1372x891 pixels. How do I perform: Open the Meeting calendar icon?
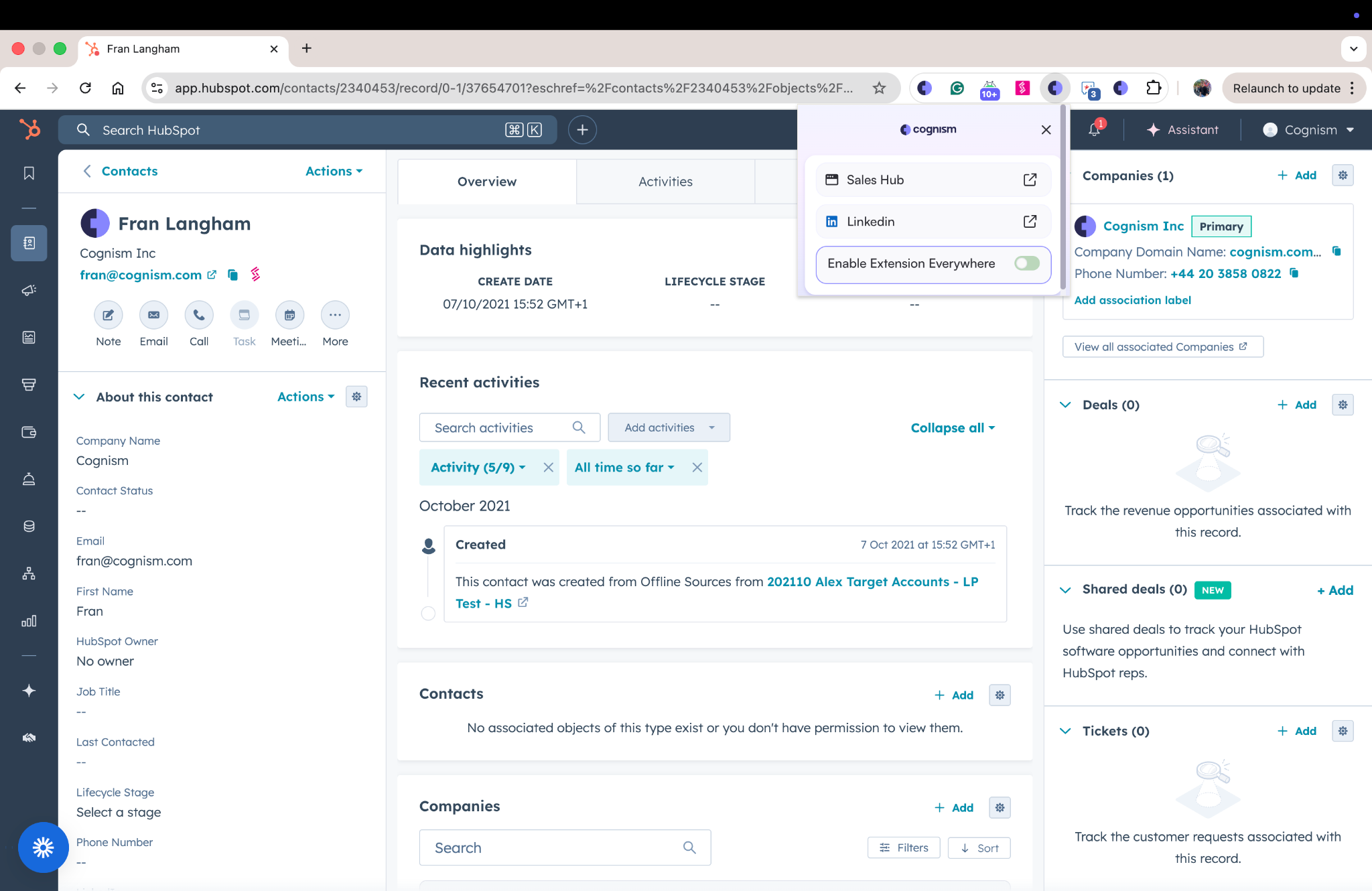[289, 315]
